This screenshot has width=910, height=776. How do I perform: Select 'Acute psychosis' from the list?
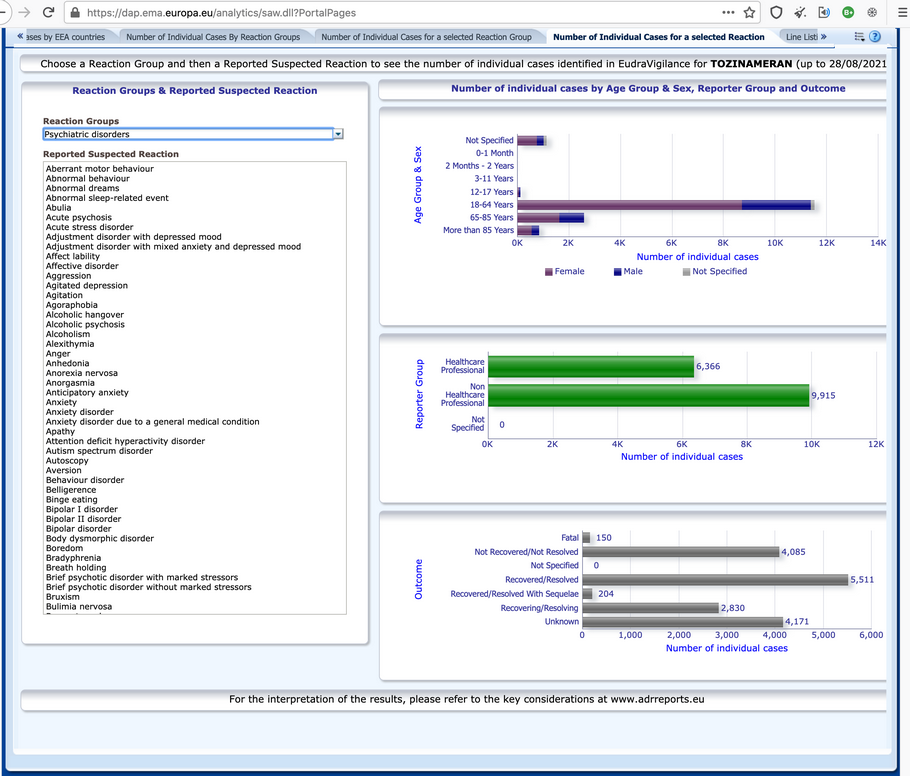79,218
